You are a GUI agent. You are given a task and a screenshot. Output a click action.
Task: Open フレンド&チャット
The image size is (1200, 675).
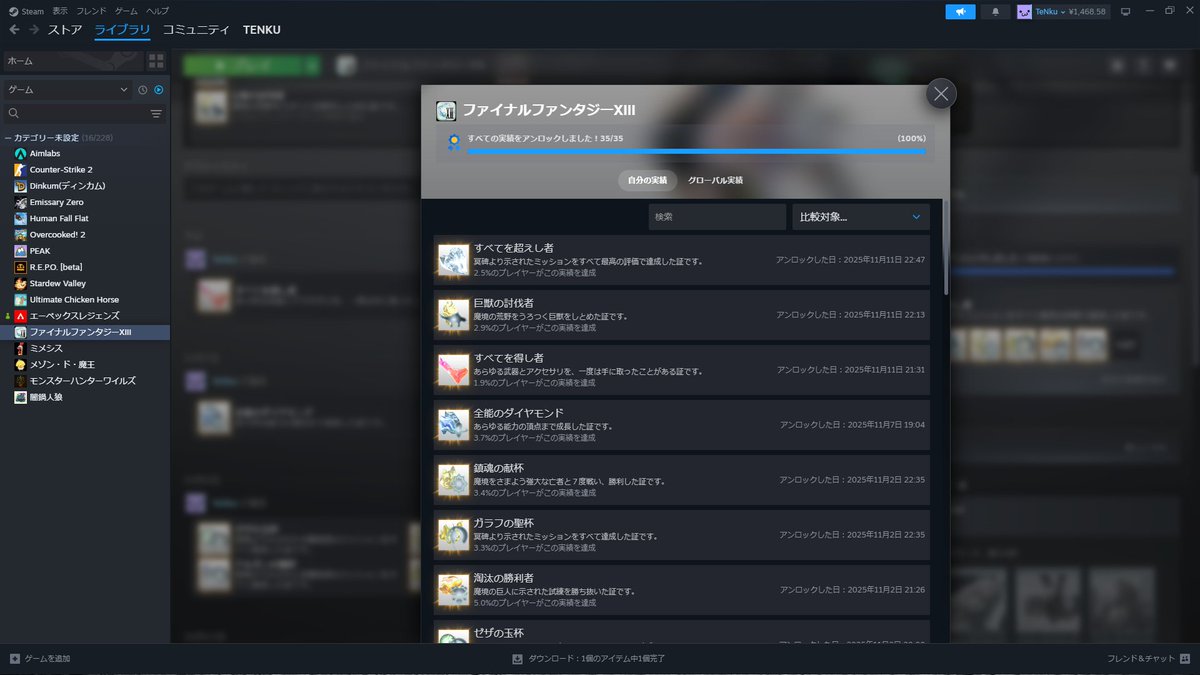click(1147, 659)
